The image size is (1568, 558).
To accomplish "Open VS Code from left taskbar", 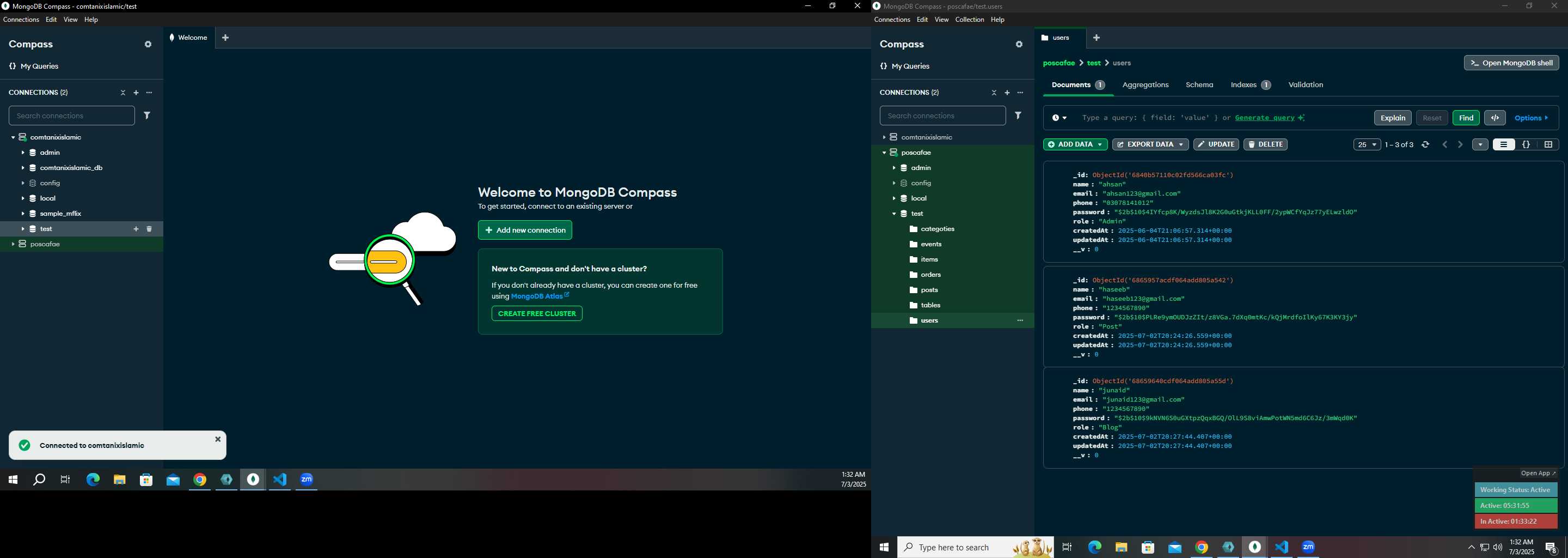I will coord(279,480).
